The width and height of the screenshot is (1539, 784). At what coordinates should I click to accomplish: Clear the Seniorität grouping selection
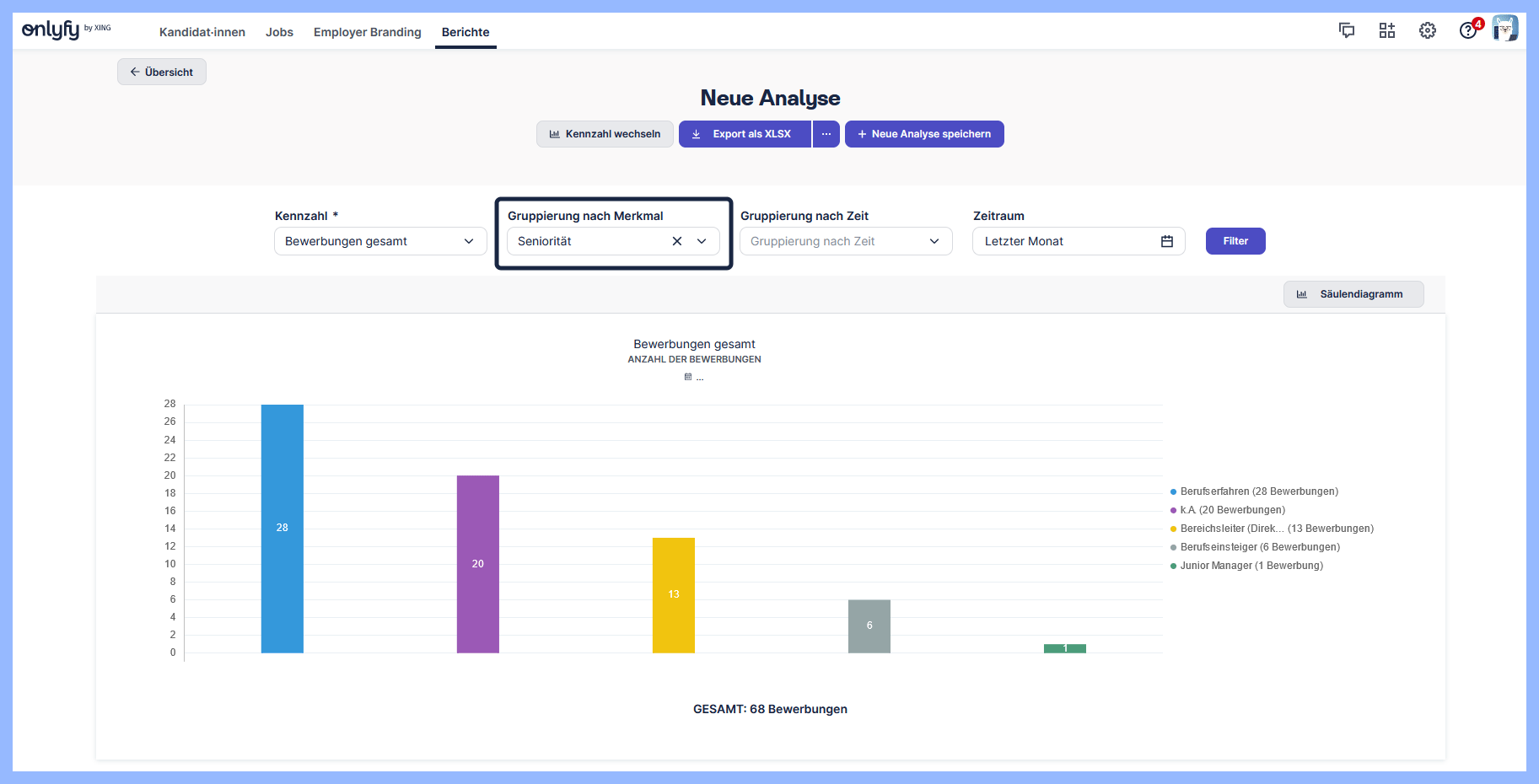(x=677, y=241)
